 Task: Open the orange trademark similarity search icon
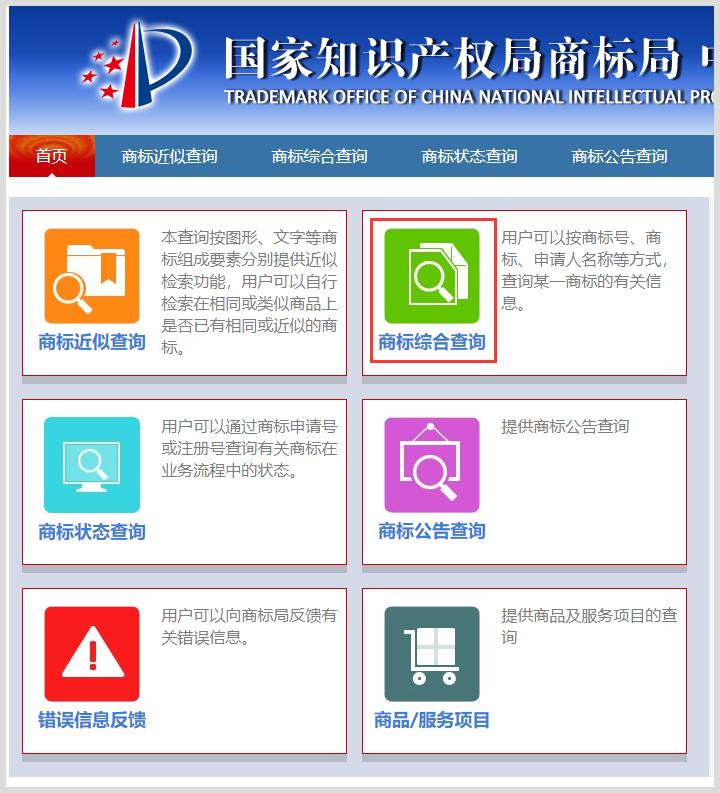[92, 276]
